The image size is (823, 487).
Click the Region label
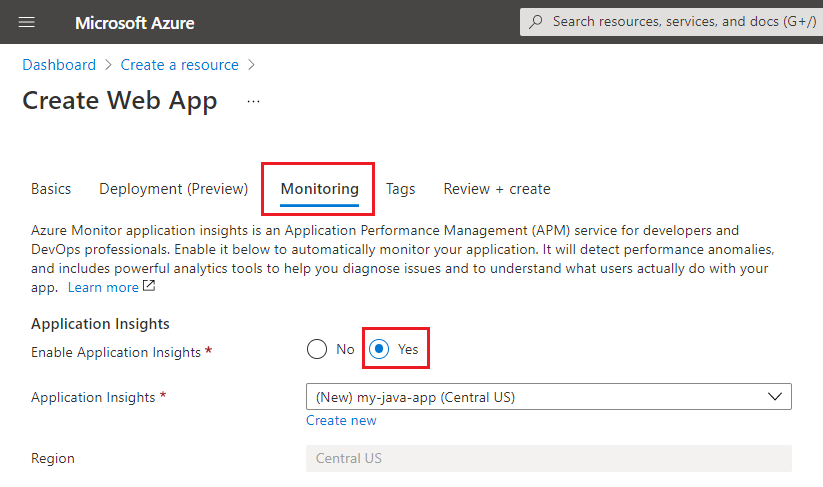point(53,458)
